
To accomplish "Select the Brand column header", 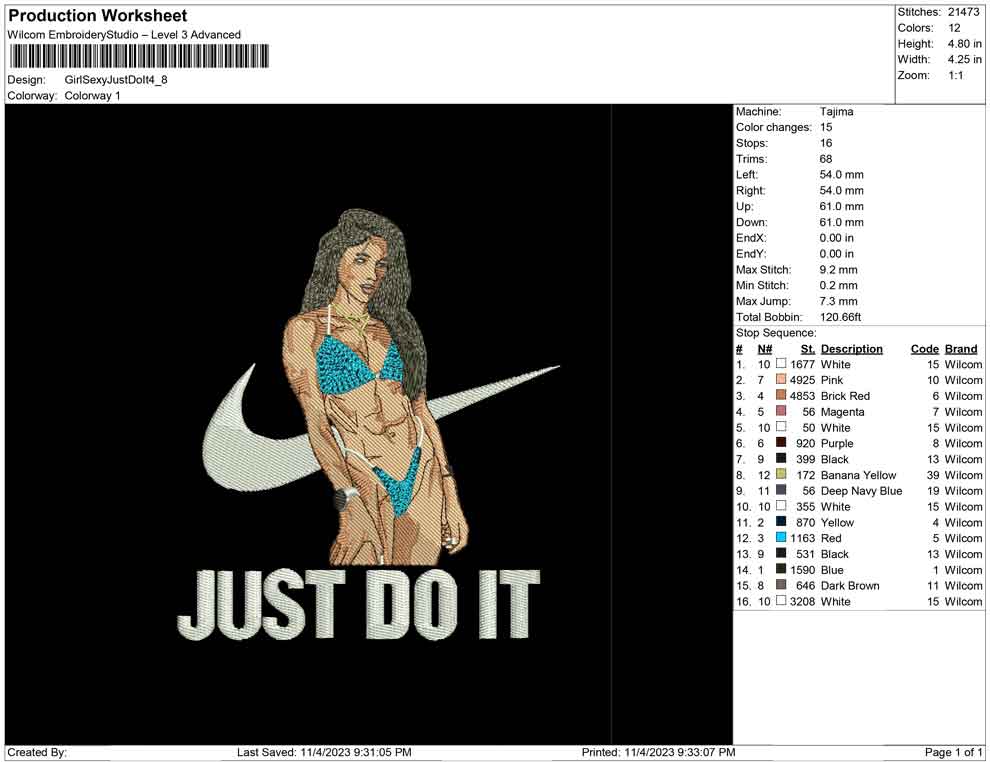I will point(961,349).
